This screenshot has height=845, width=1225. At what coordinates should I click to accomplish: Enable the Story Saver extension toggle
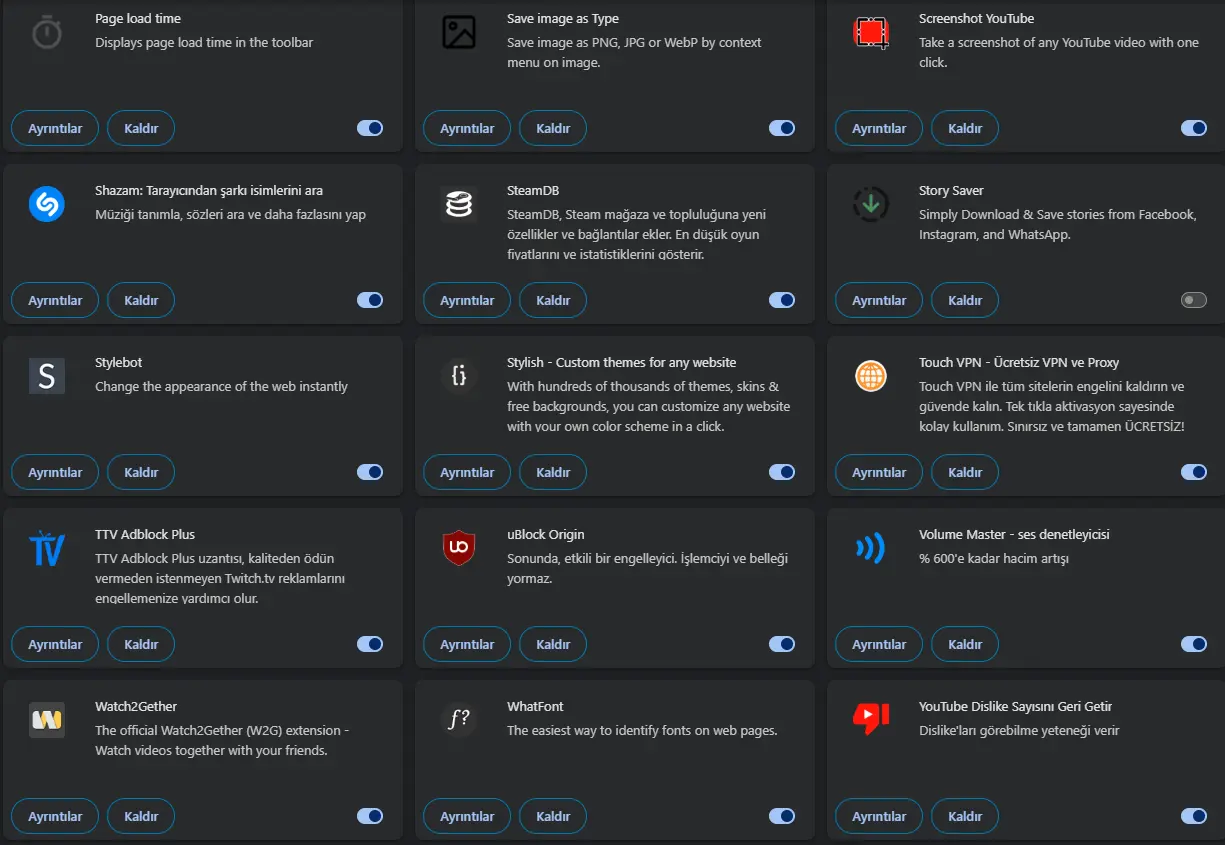pos(1194,300)
